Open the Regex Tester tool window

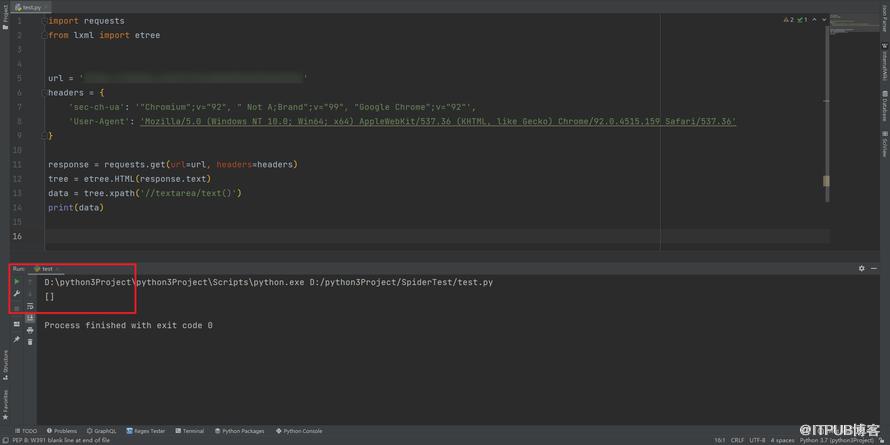146,431
